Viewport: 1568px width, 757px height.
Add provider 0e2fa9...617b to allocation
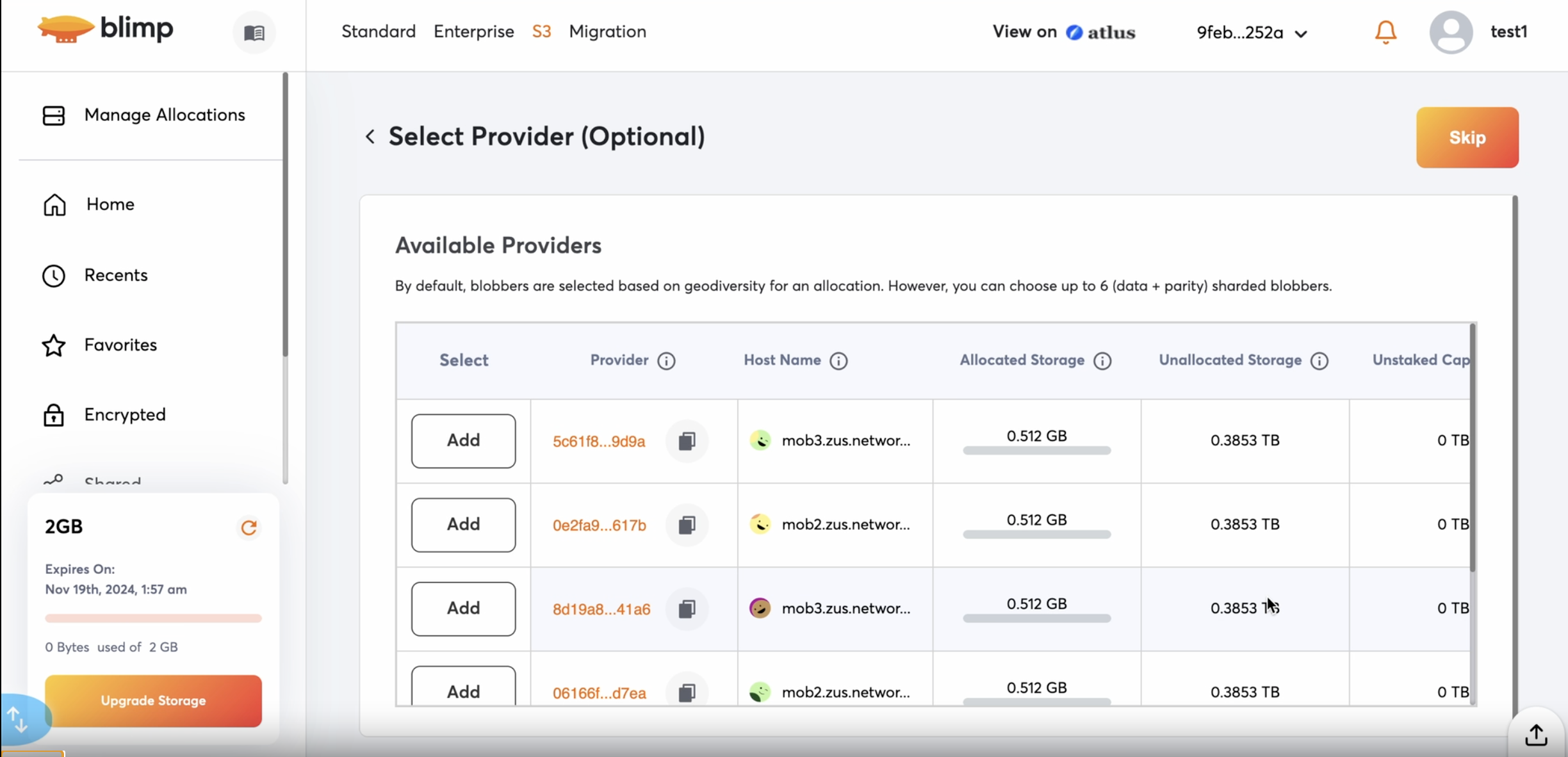pos(463,525)
